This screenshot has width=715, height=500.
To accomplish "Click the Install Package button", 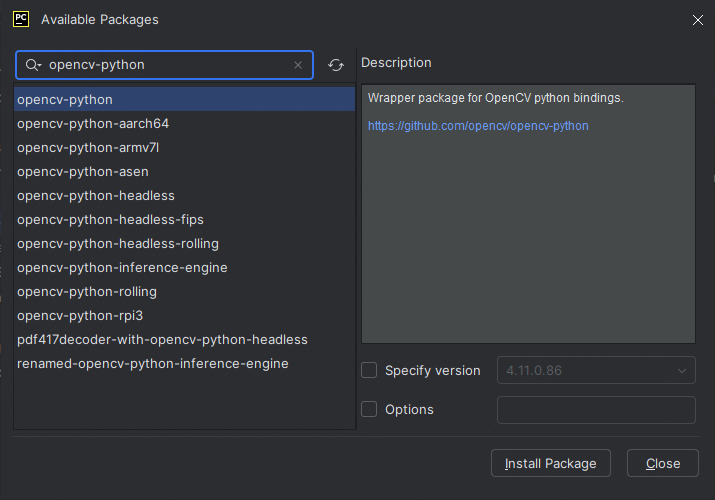I will (550, 463).
